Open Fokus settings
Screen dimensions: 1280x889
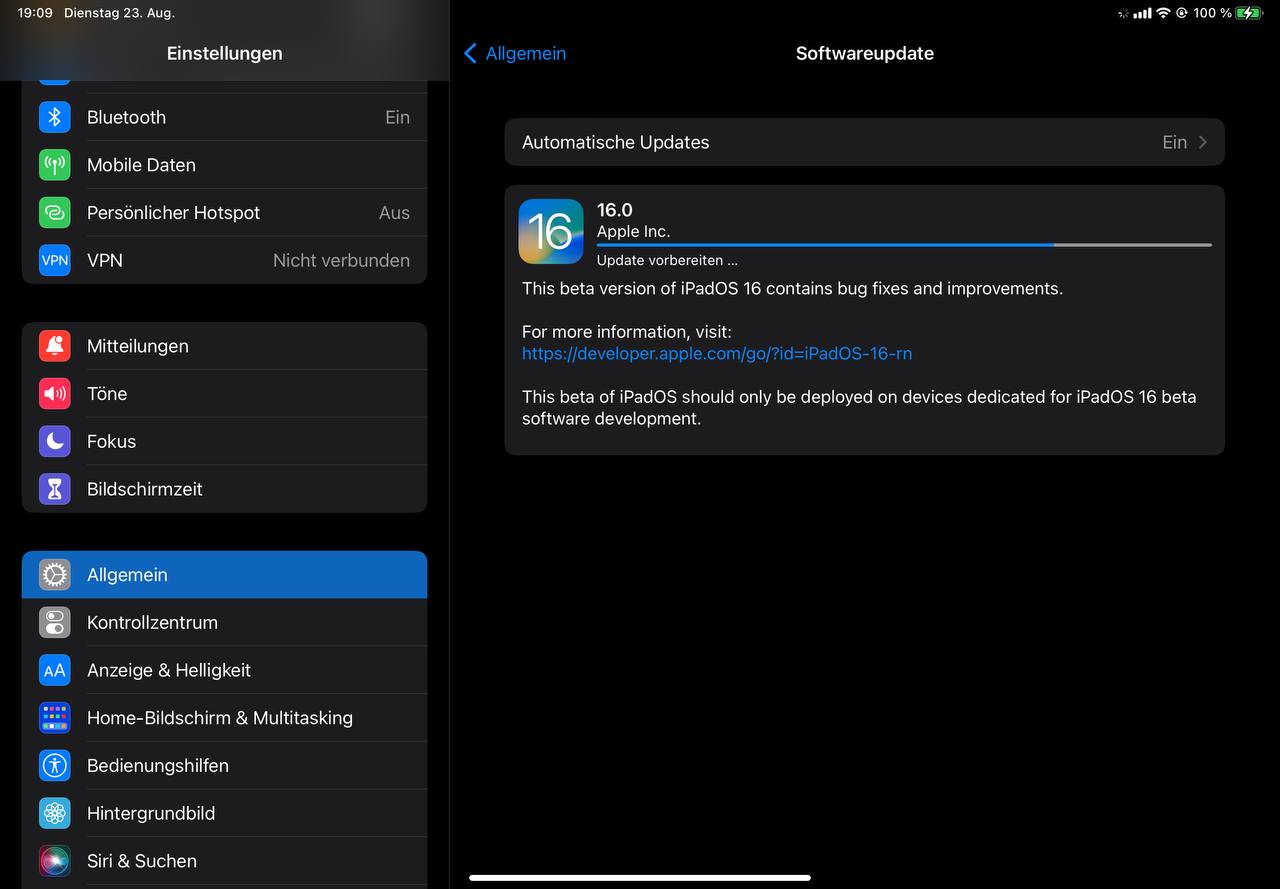click(224, 441)
